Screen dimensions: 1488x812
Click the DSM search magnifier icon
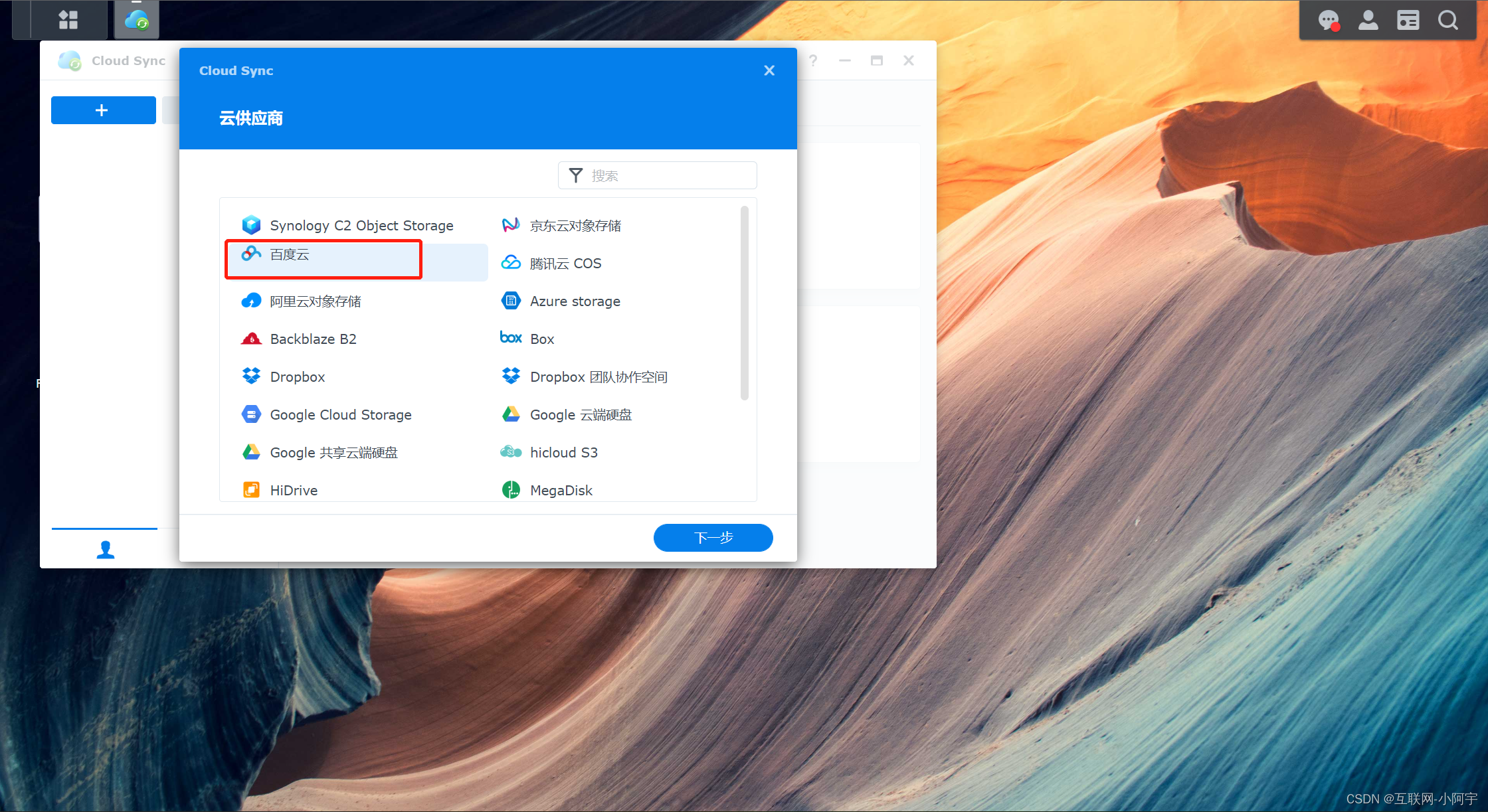[x=1448, y=20]
